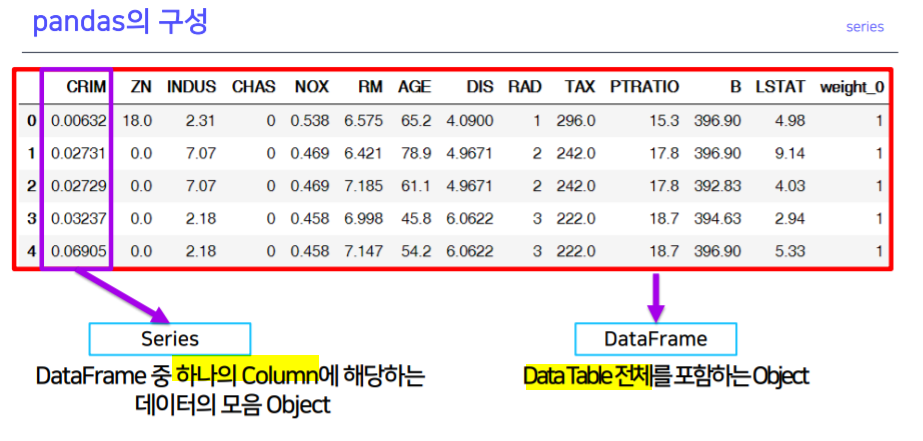Select the AGE value 65.2
Screen dimensions: 923x441
pyautogui.click(x=415, y=121)
